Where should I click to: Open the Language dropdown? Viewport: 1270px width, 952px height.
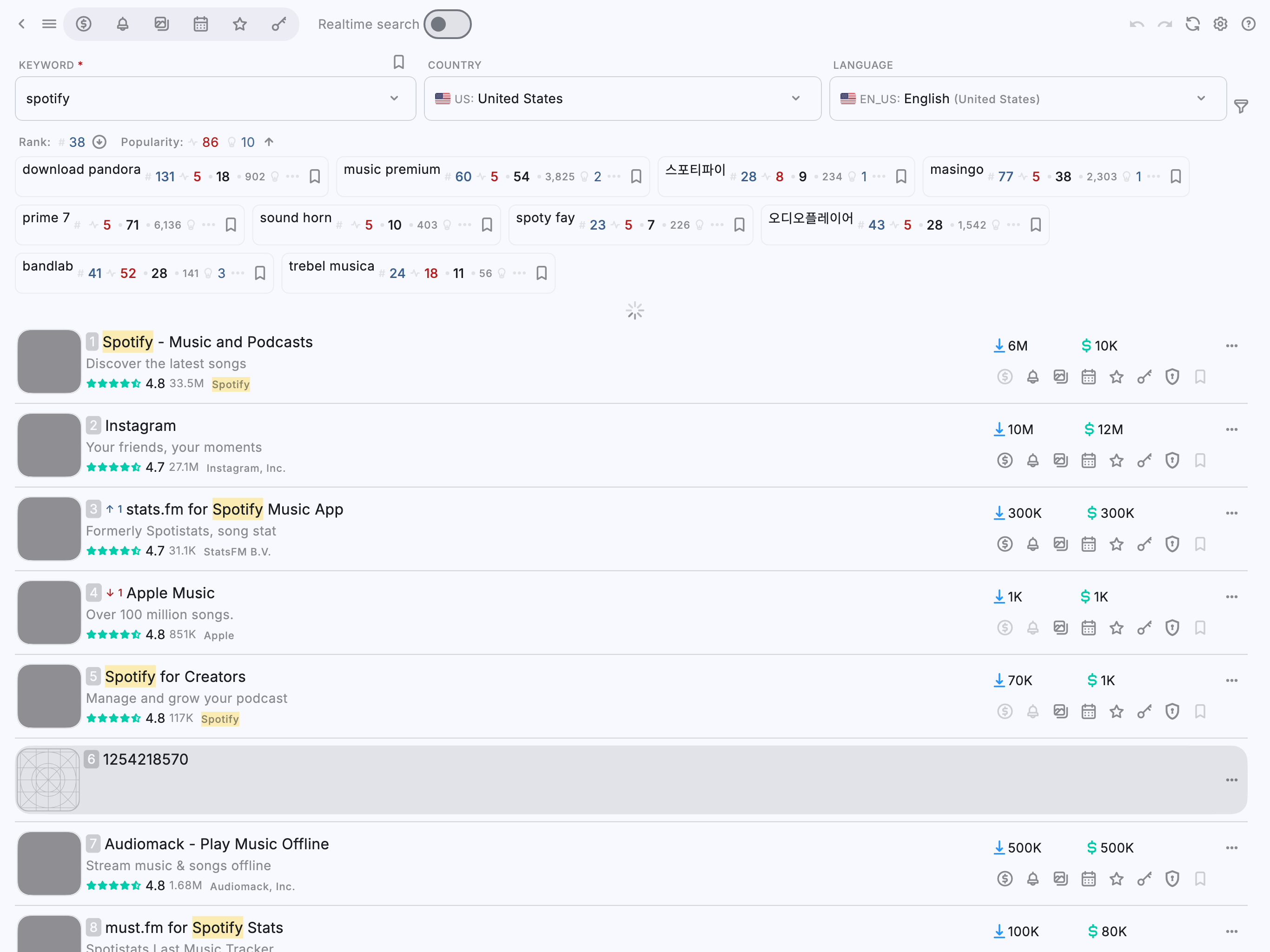tap(1201, 98)
